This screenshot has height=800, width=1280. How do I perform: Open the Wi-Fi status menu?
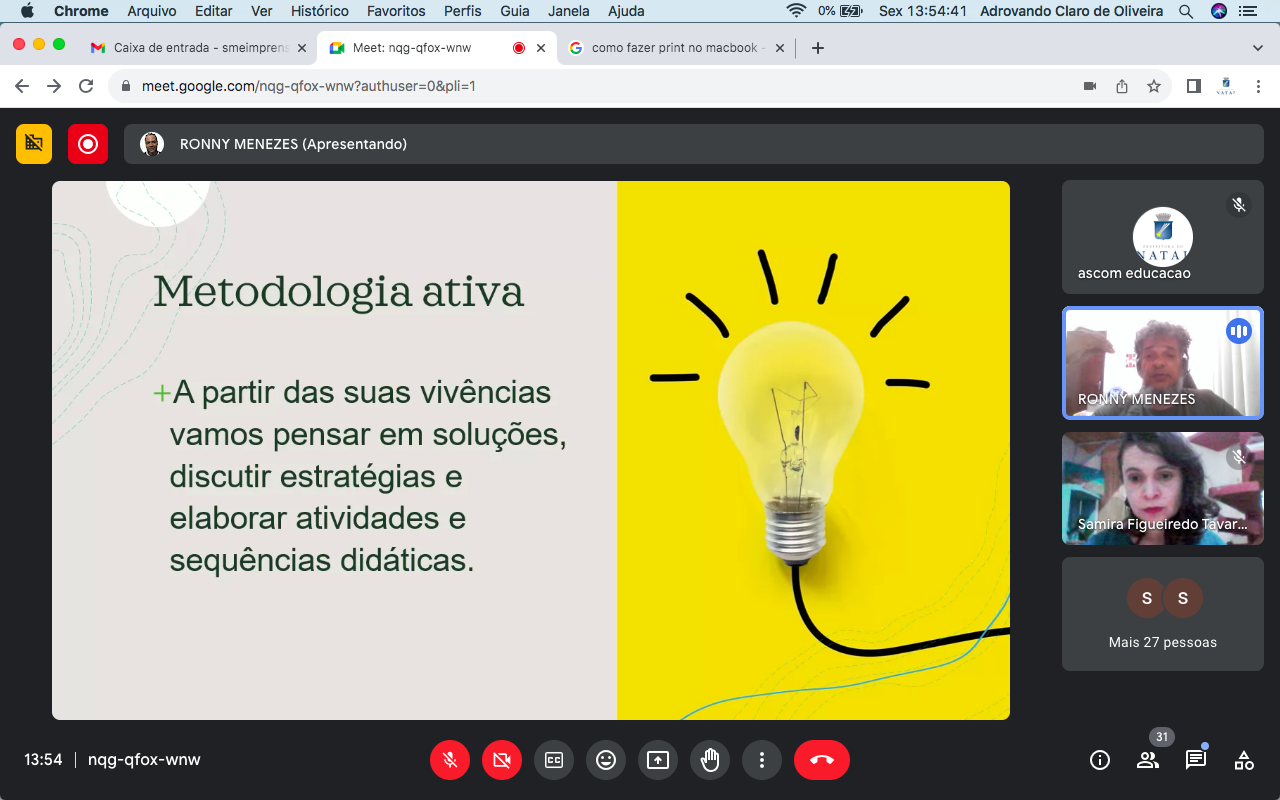tap(796, 11)
